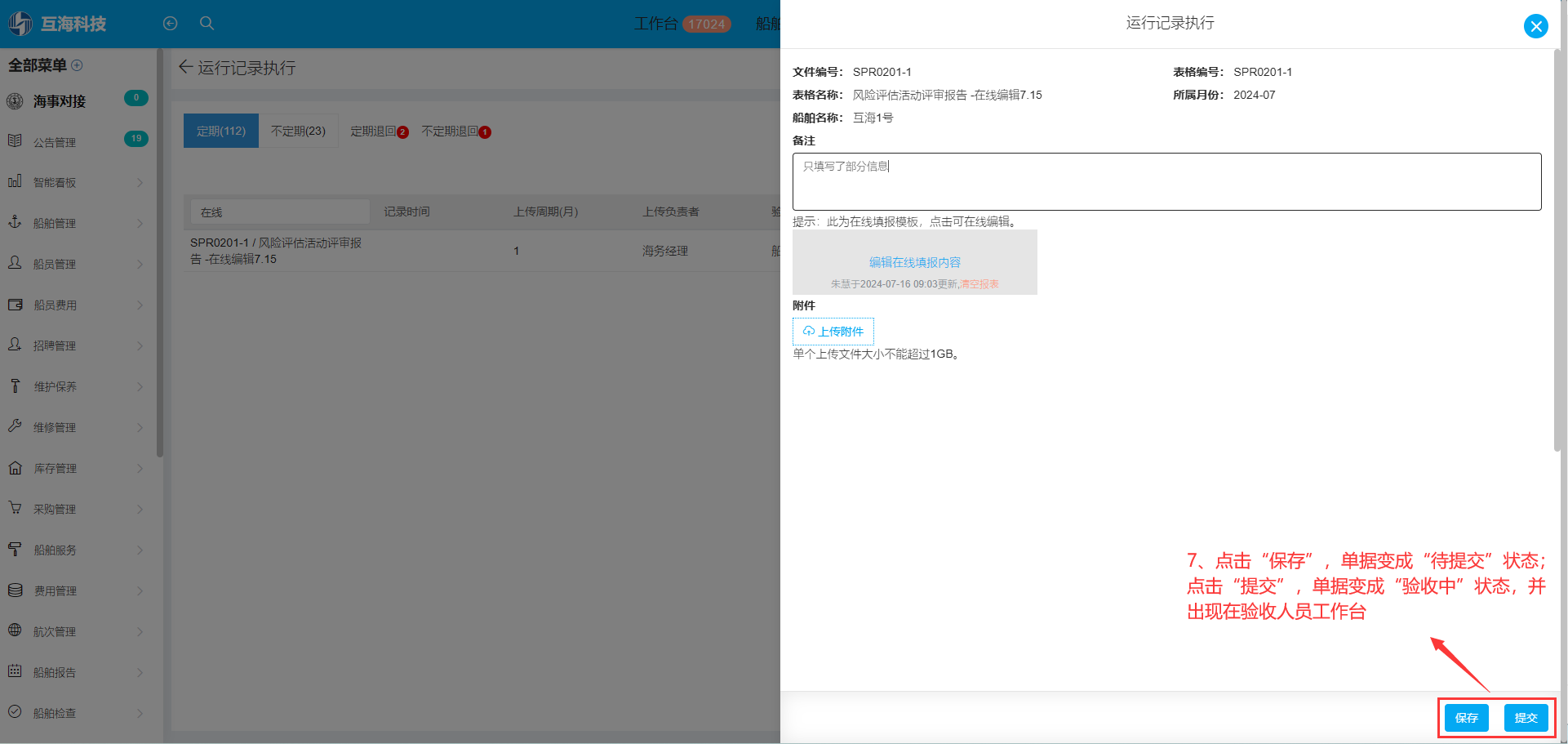This screenshot has width=1568, height=744.
Task: Switch to the 定期(112) tab
Action: click(x=221, y=131)
